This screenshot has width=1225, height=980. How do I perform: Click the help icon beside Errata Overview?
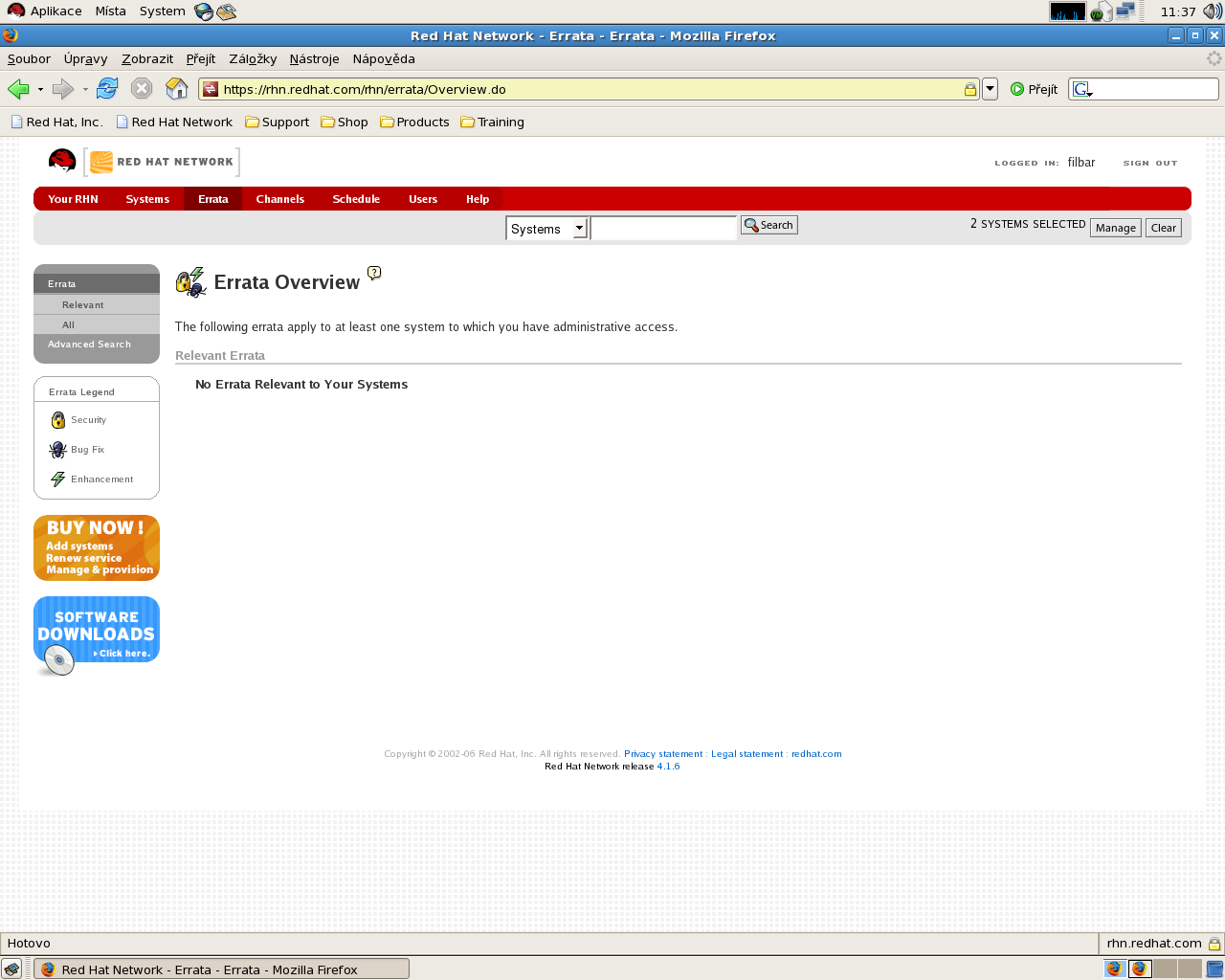[x=374, y=273]
